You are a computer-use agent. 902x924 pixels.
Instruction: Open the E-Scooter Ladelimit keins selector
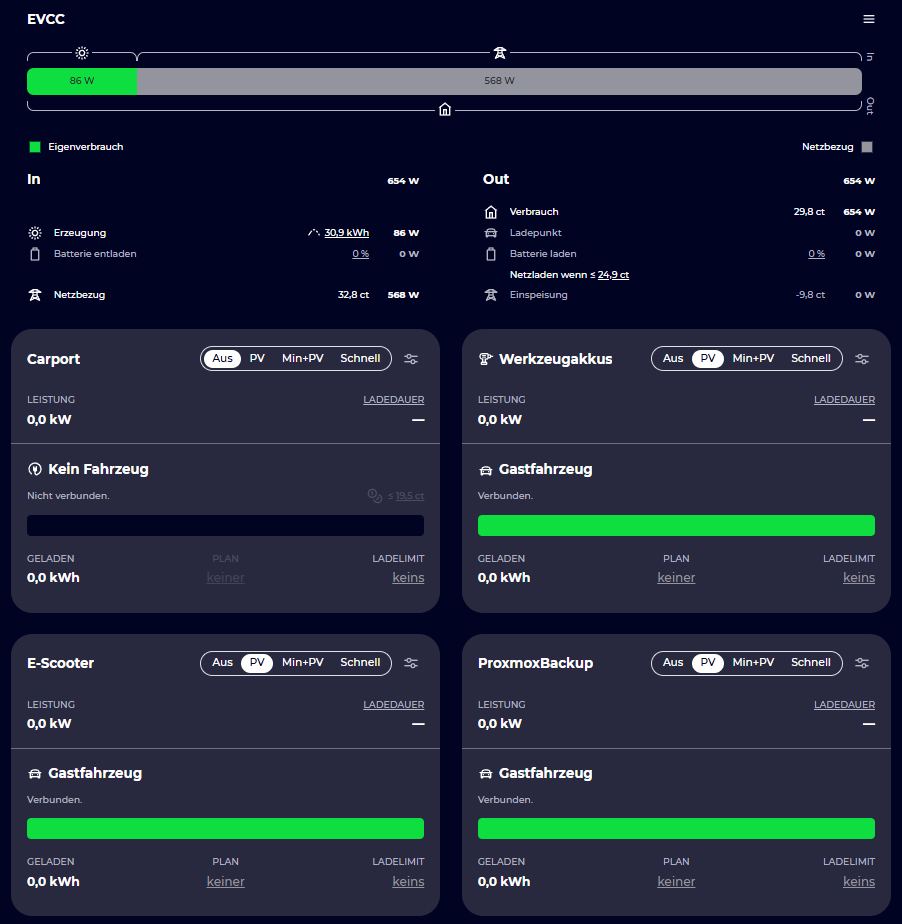coord(408,882)
